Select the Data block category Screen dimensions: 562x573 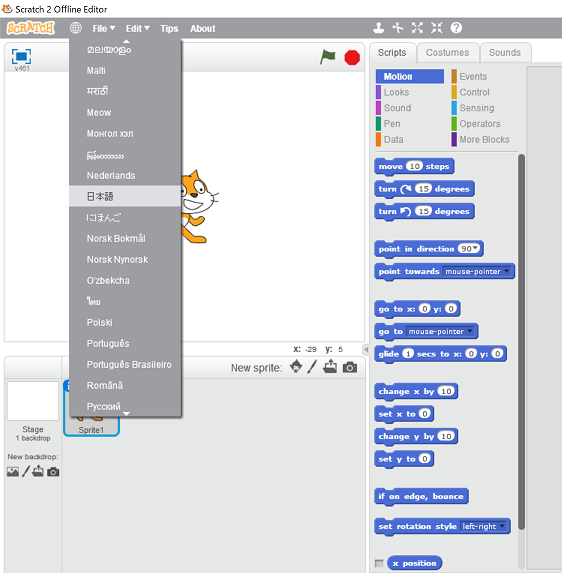(410, 139)
